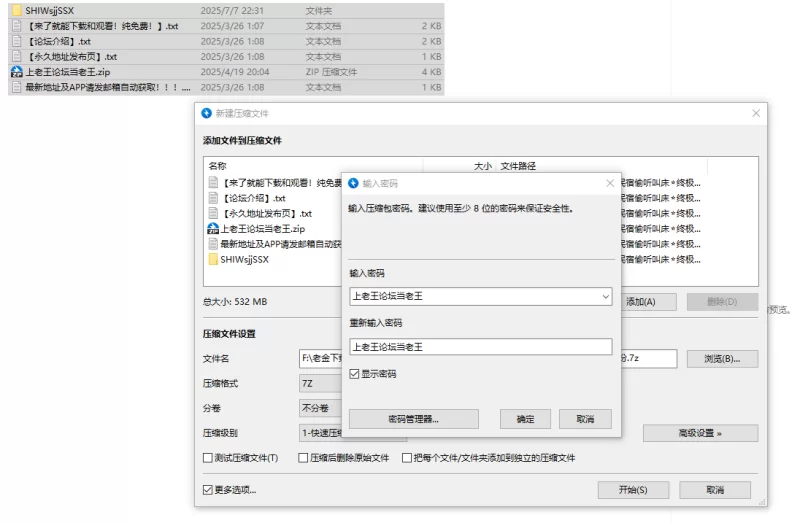Image resolution: width=800 pixels, height=523 pixels.
Task: Close the 新建压缩文件 dialog
Action: (756, 113)
